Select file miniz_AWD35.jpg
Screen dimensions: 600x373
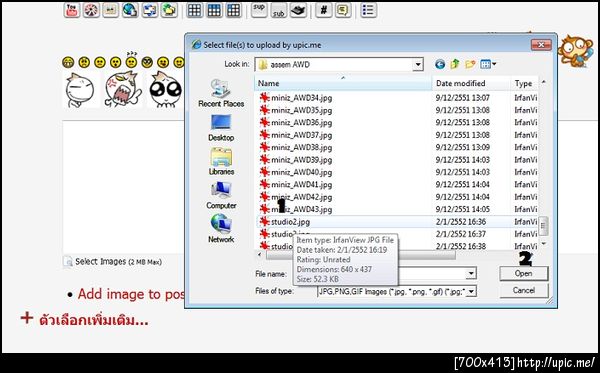[295, 110]
